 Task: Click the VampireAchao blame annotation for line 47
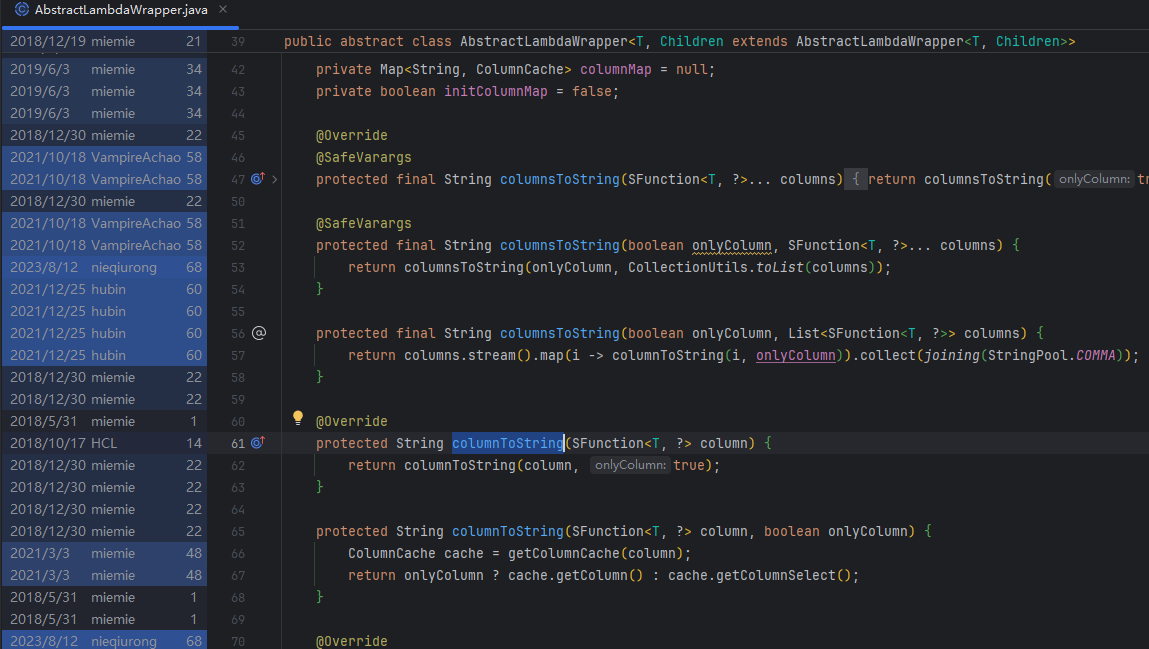(x=100, y=179)
